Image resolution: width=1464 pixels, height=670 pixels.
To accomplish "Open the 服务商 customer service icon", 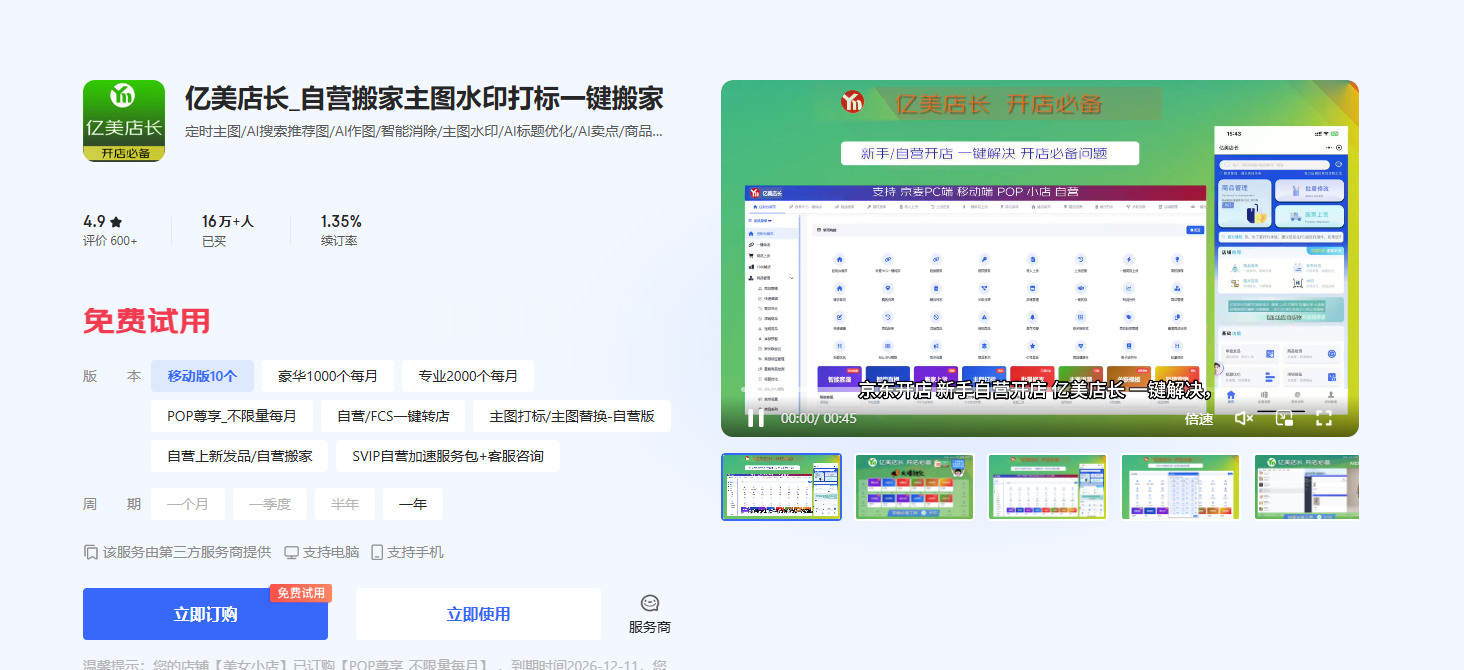I will pyautogui.click(x=650, y=604).
